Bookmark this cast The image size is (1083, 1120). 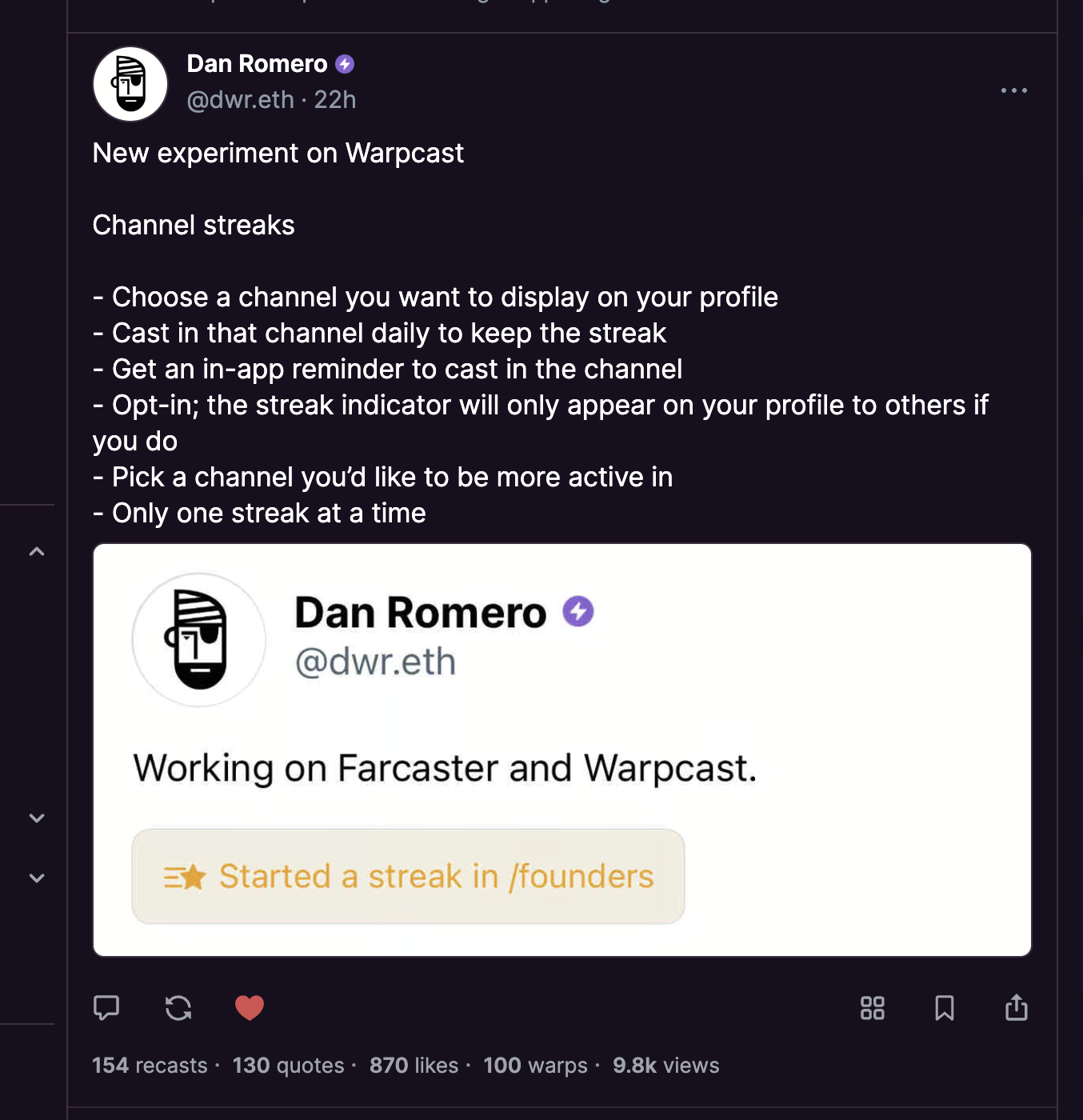pyautogui.click(x=944, y=1007)
